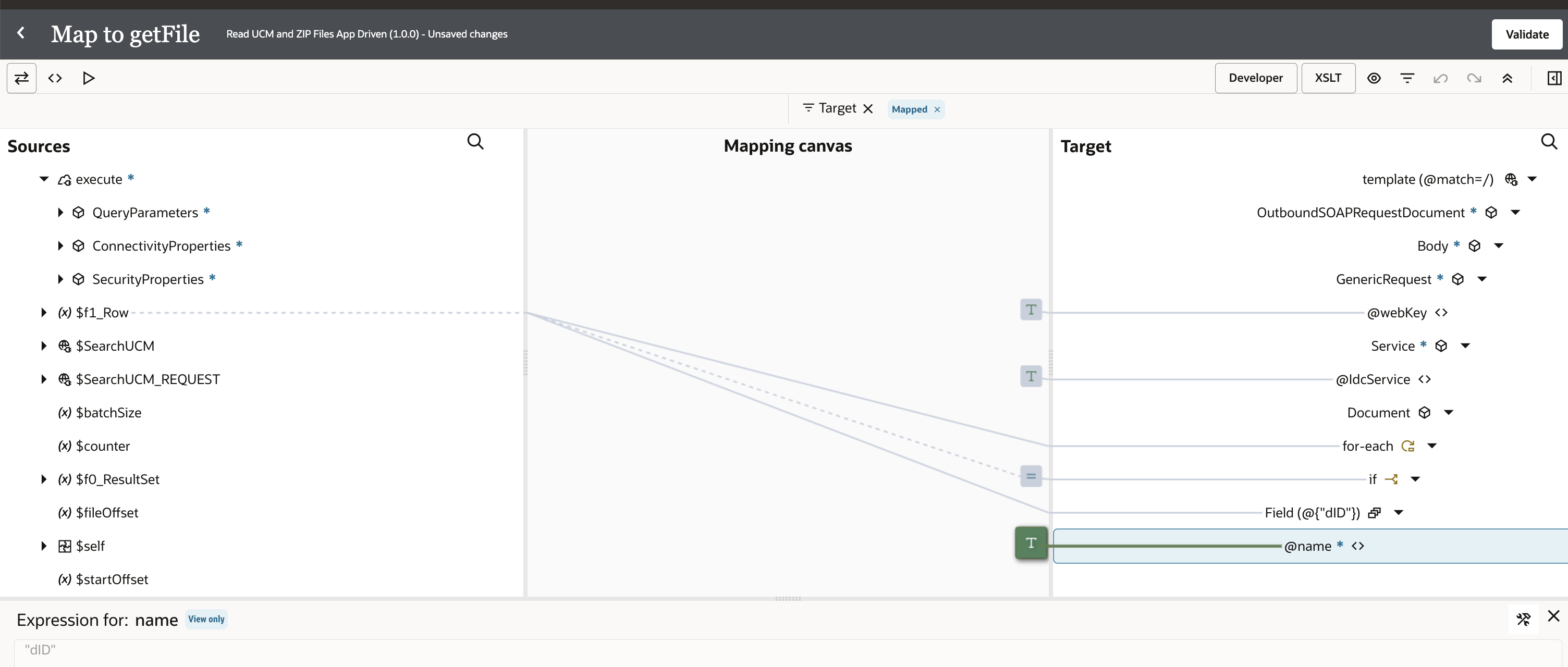Collapse the execute tree item
Screen dimensions: 1568x667
pos(44,179)
